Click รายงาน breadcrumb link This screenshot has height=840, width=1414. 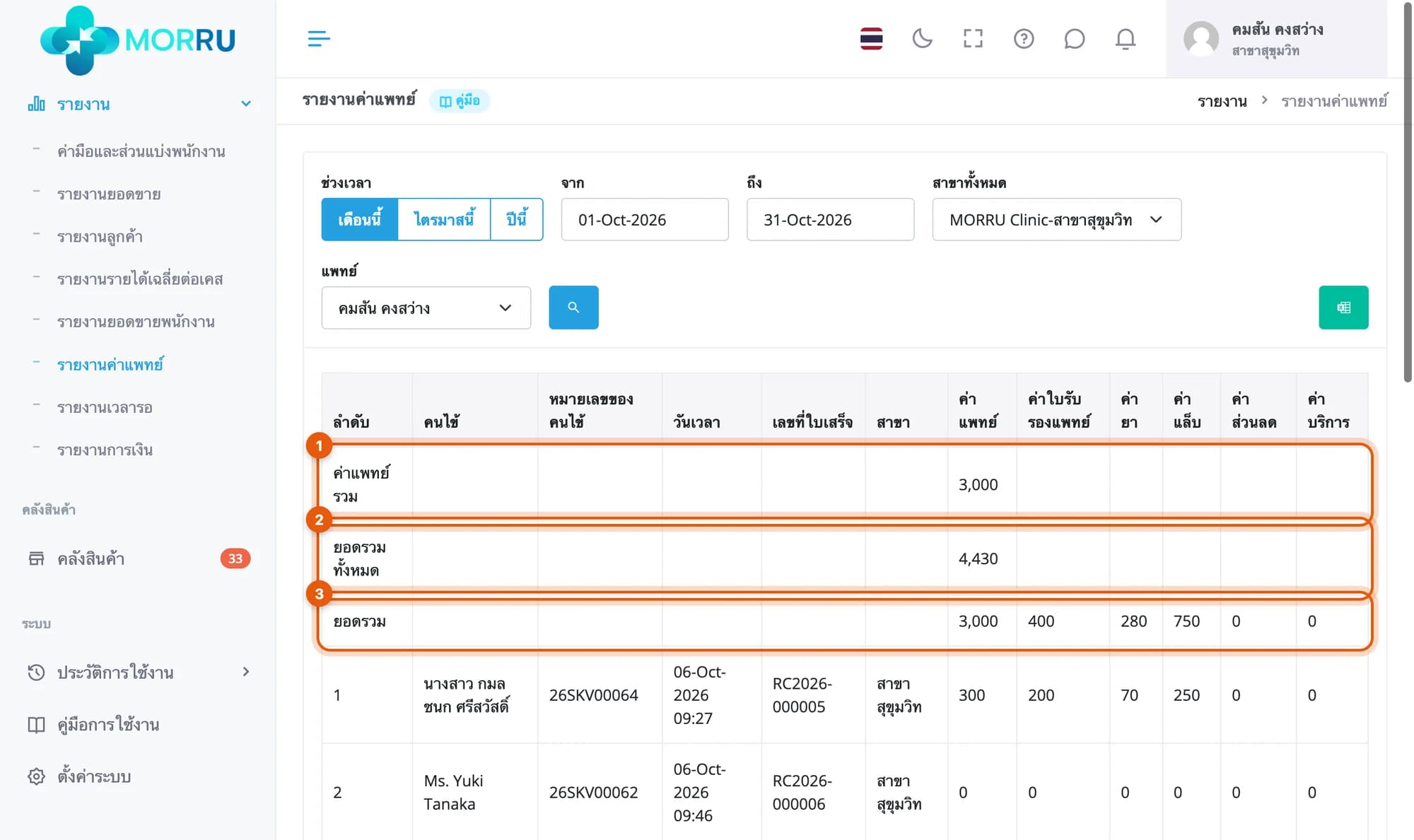[1222, 101]
